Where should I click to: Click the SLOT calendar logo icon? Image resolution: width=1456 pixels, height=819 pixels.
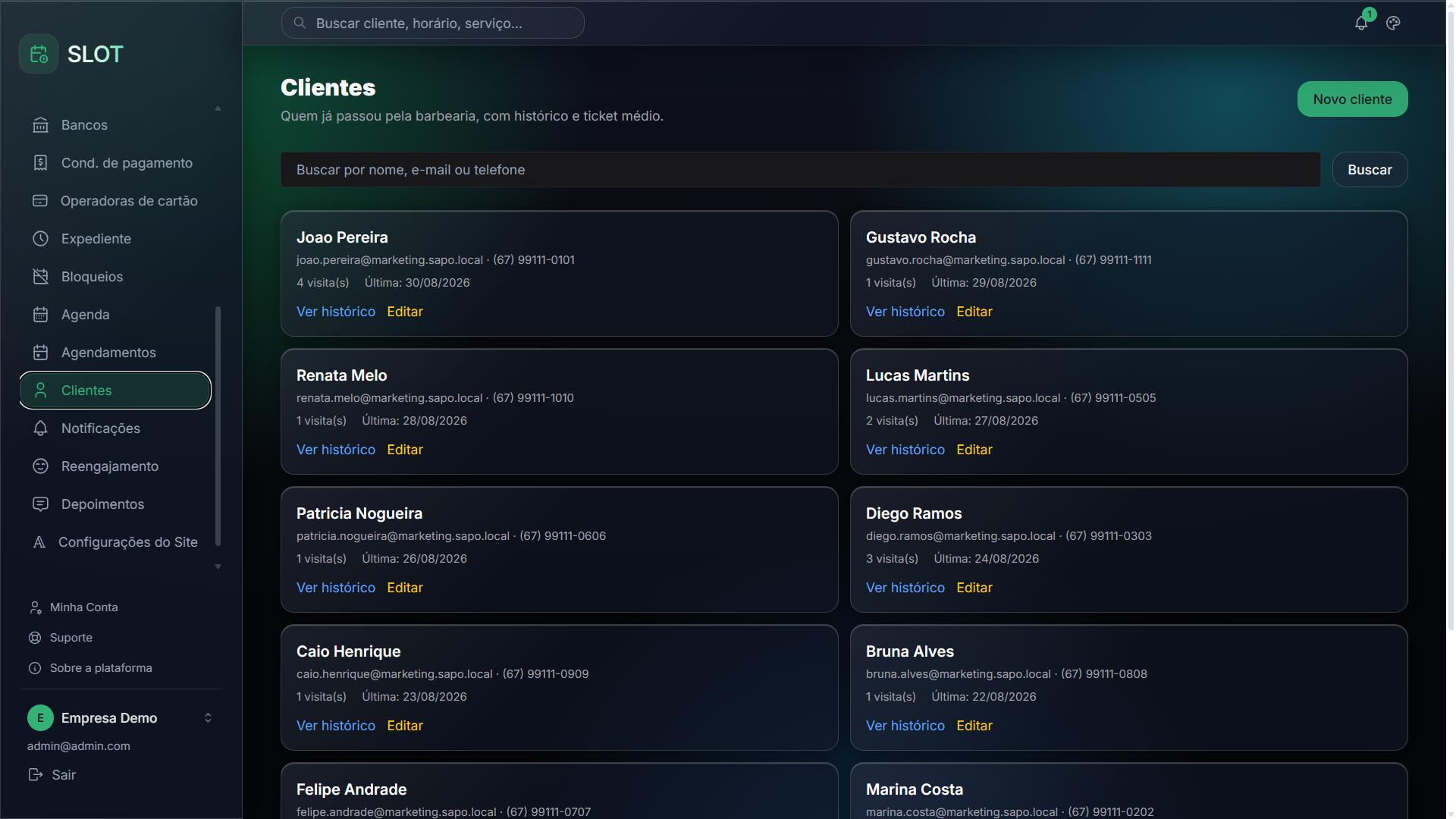[39, 54]
